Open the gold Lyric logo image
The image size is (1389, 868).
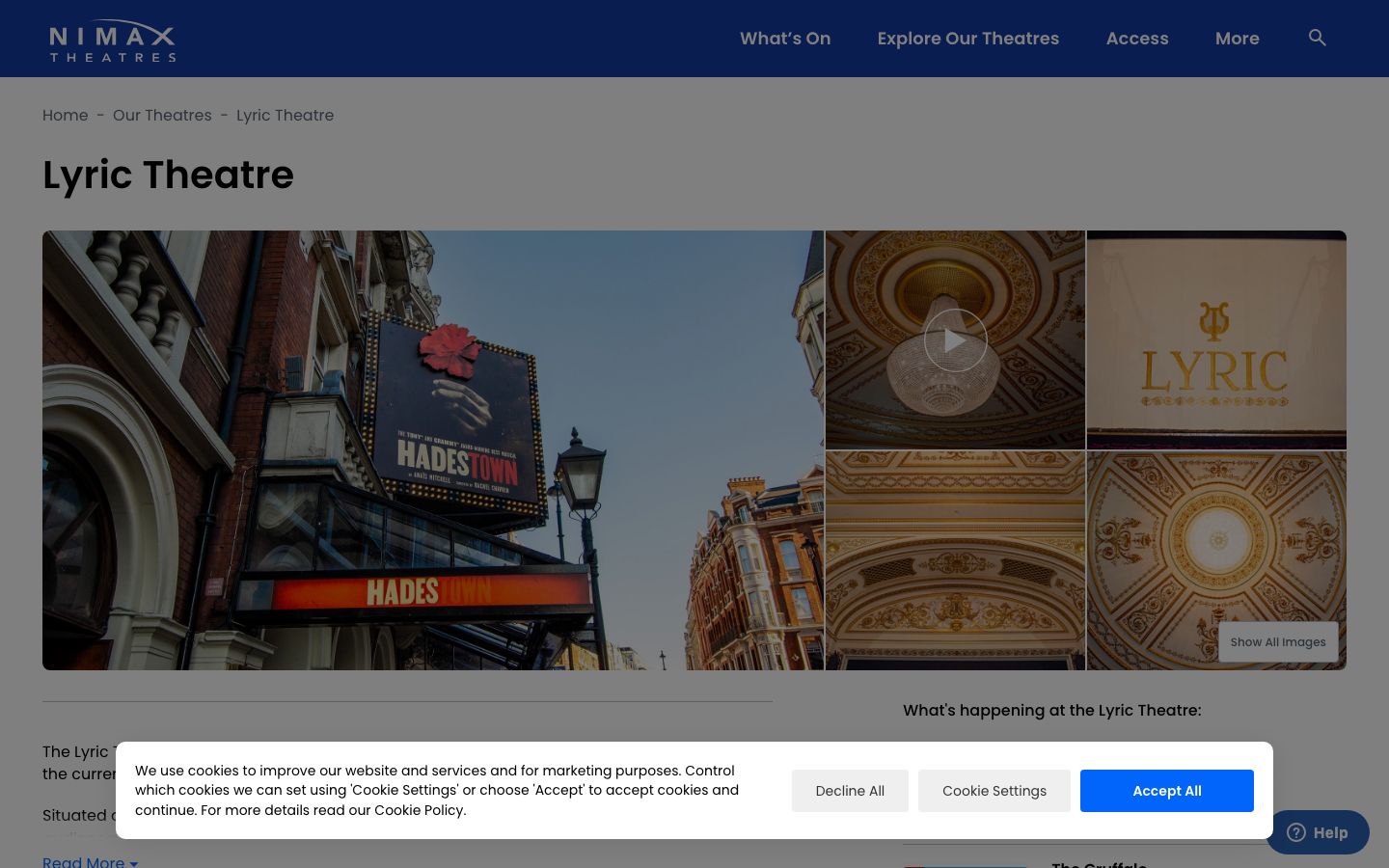pos(1216,339)
